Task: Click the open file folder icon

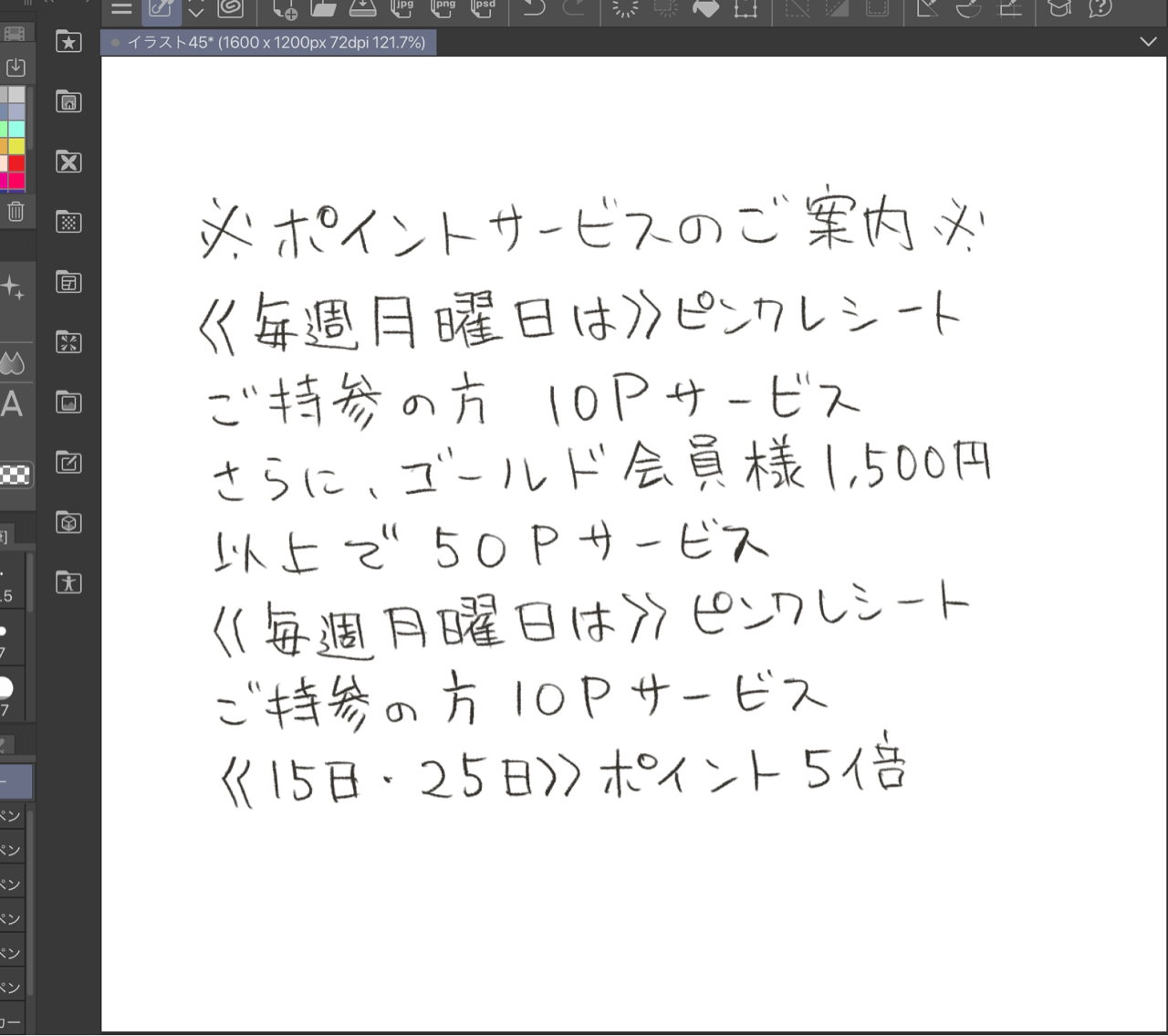Action: 323,9
